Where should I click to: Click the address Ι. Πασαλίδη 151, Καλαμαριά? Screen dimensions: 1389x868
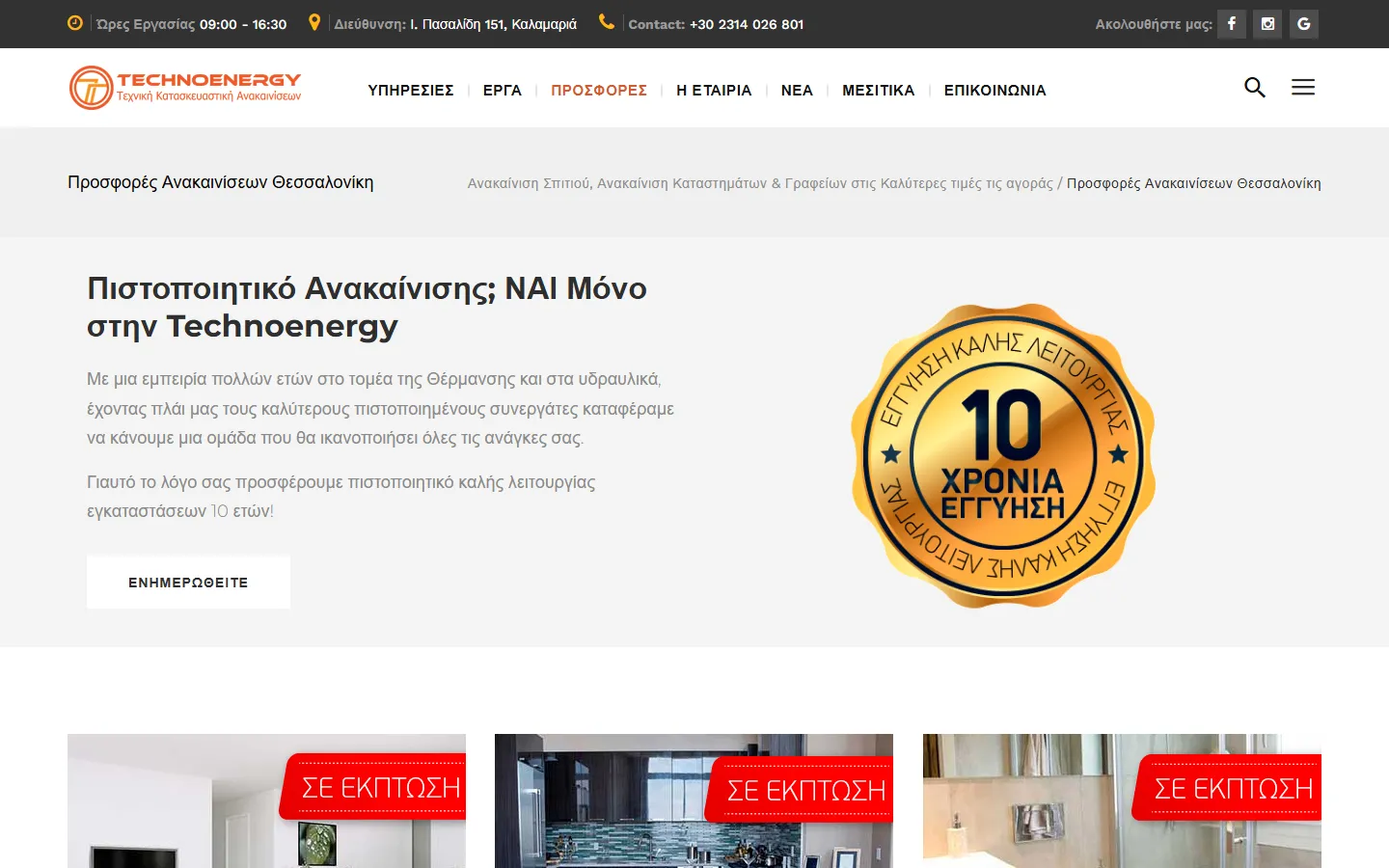click(x=494, y=24)
